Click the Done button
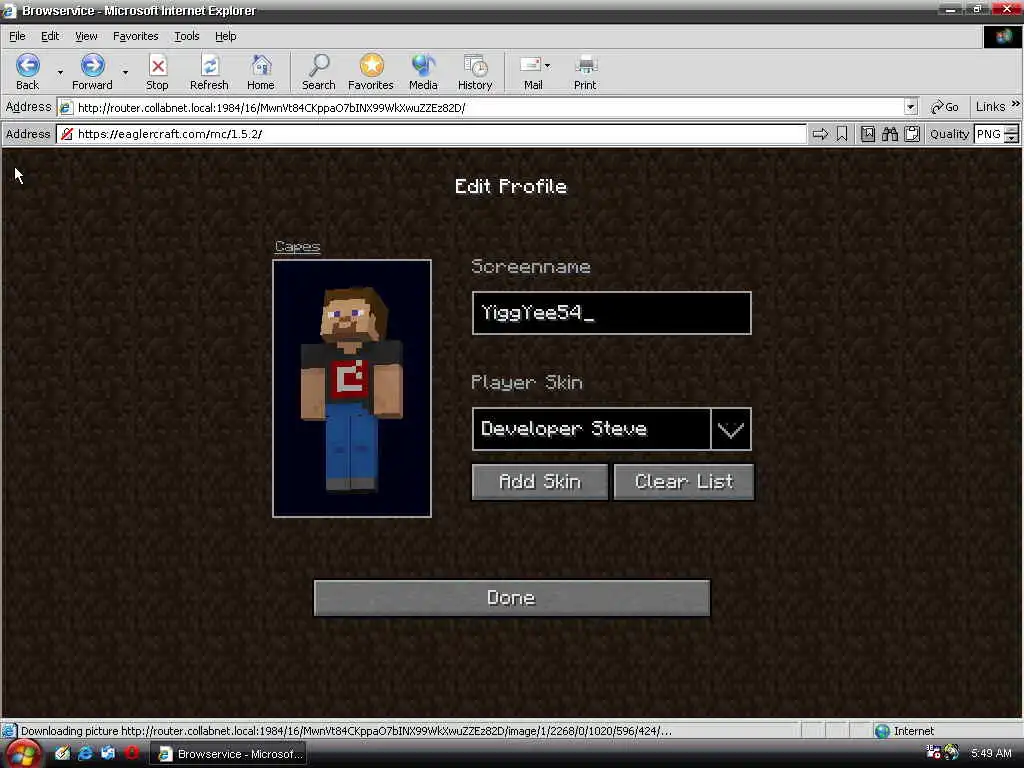Screen dimensions: 1024x768 [512, 598]
